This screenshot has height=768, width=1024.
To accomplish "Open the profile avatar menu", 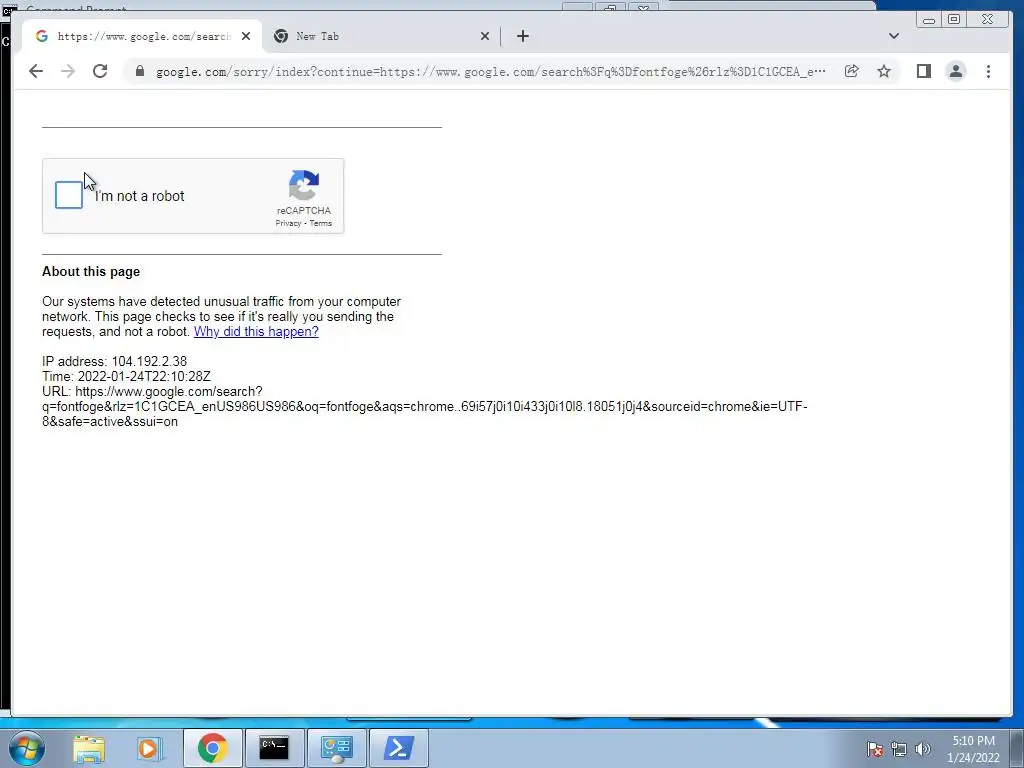I will click(955, 71).
